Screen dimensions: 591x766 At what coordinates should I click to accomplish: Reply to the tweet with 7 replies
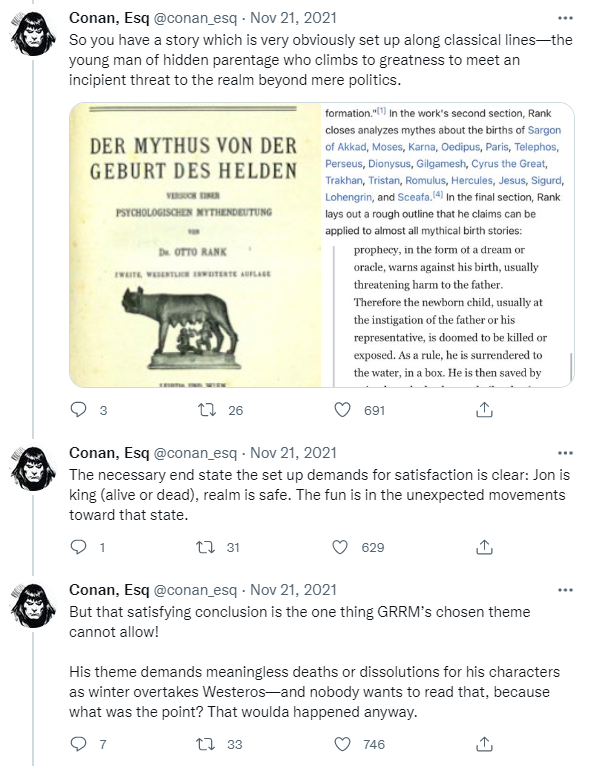(79, 744)
